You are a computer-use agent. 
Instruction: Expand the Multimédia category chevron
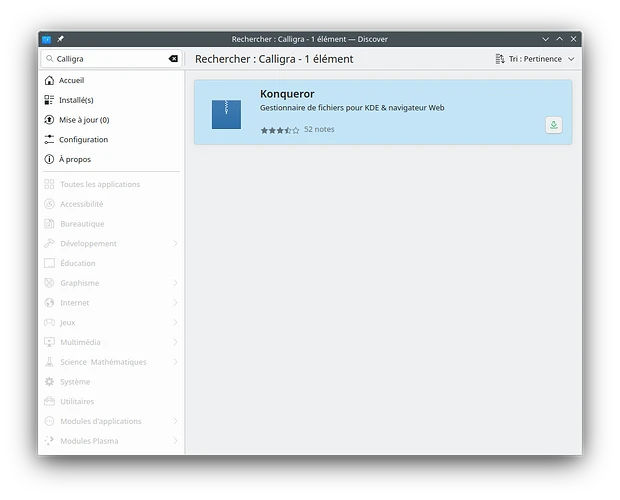(176, 342)
